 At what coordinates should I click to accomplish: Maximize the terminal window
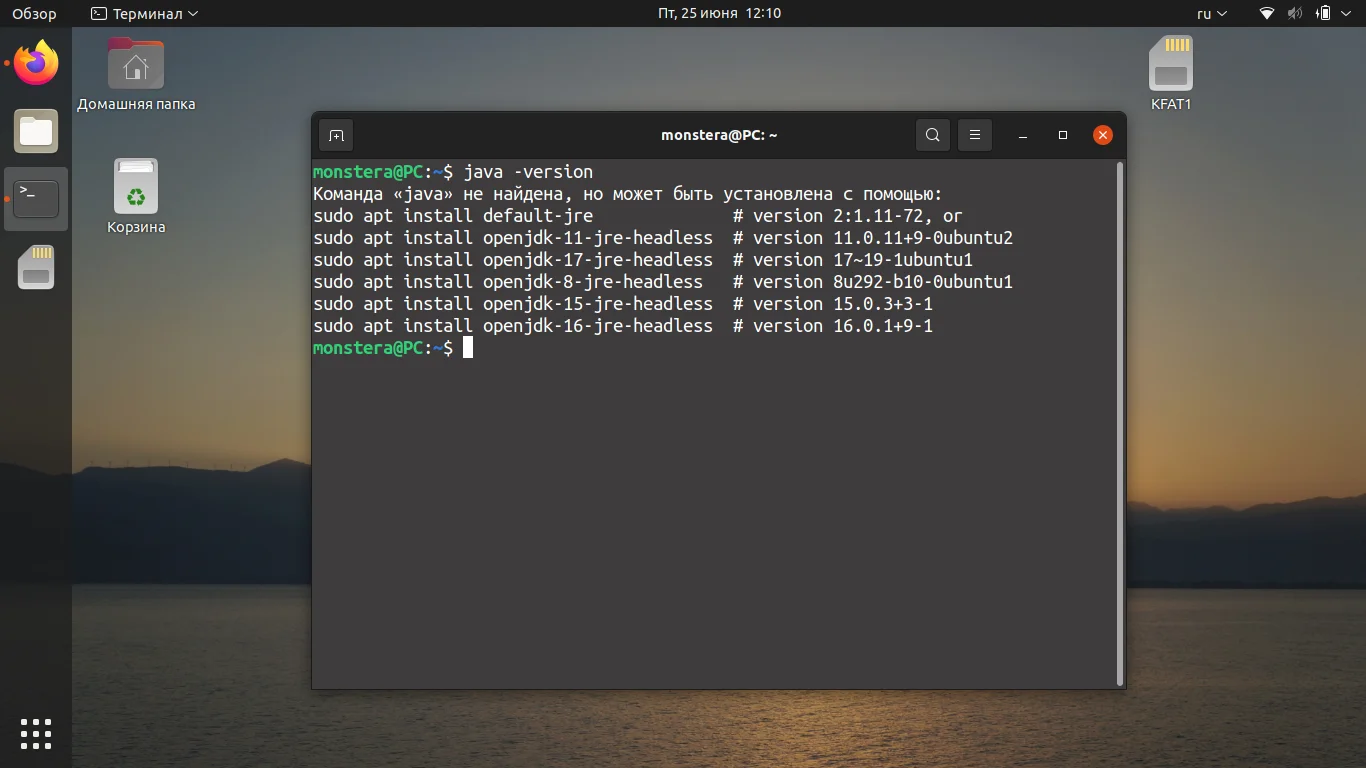pyautogui.click(x=1063, y=135)
